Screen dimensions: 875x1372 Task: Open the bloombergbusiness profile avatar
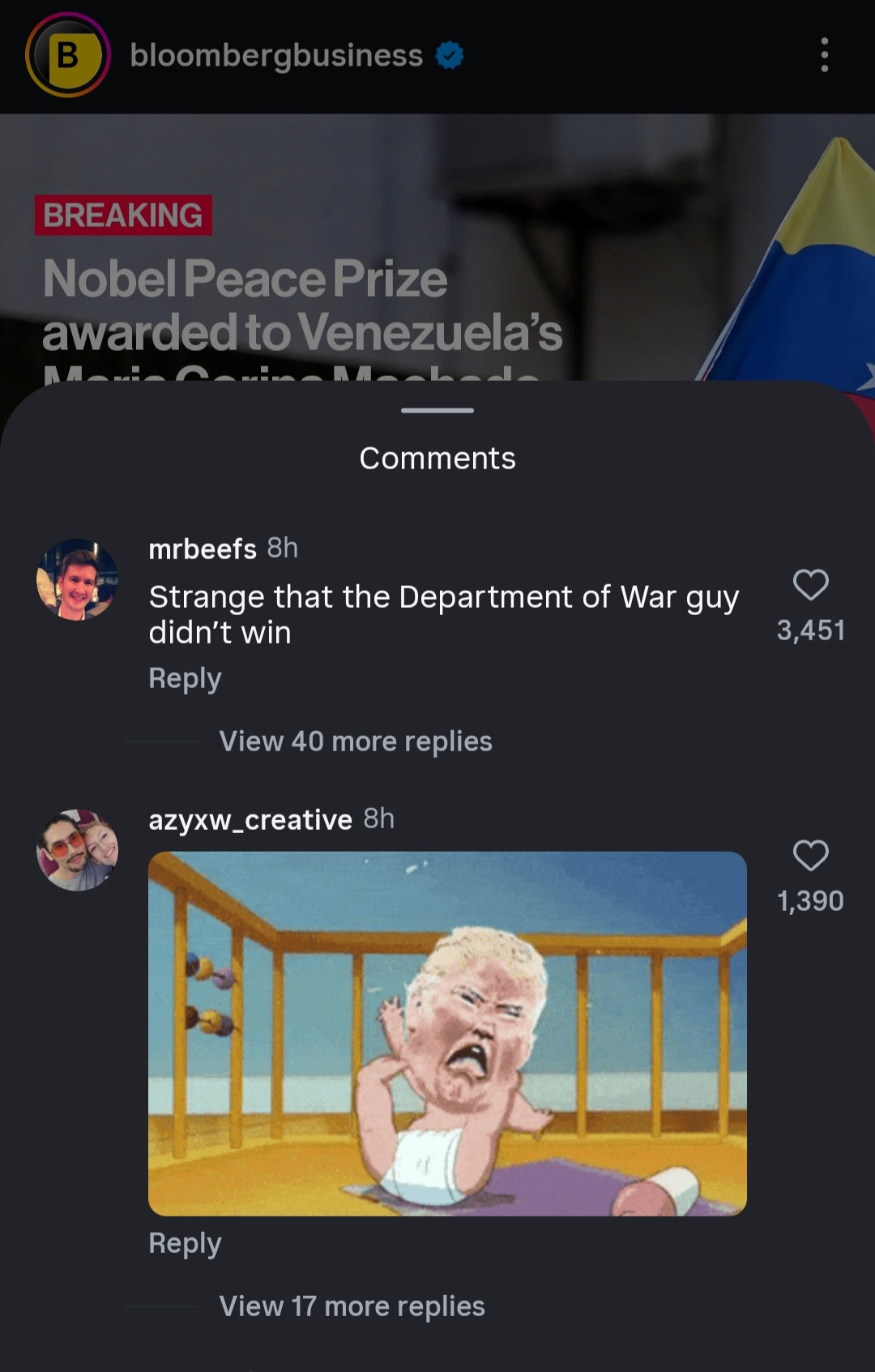[68, 55]
